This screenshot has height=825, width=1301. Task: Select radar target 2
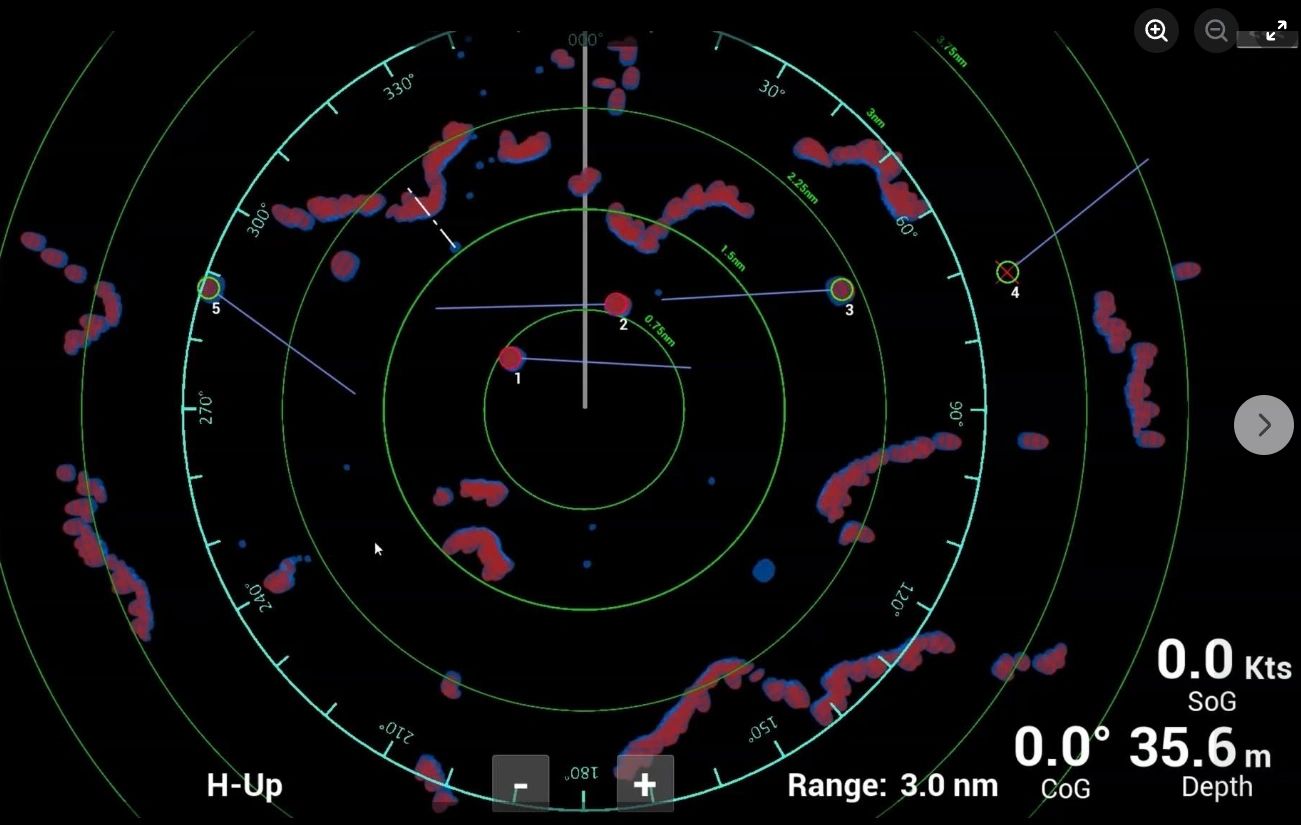pos(618,304)
